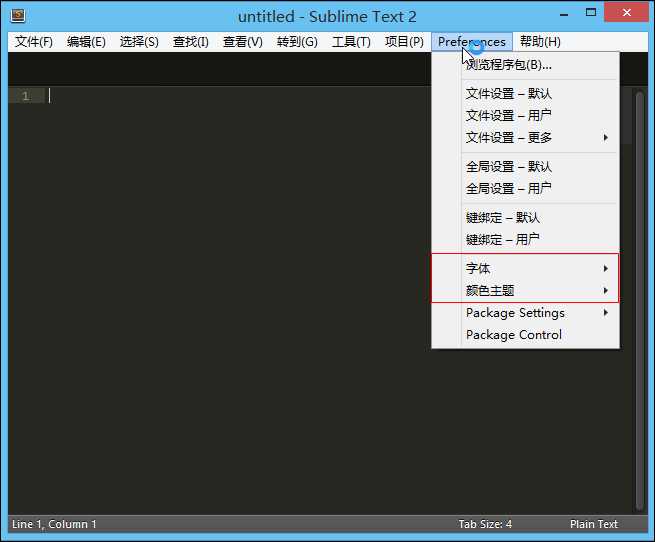Expand the 字体 submenu
Image resolution: width=655 pixels, height=542 pixels.
coord(526,268)
